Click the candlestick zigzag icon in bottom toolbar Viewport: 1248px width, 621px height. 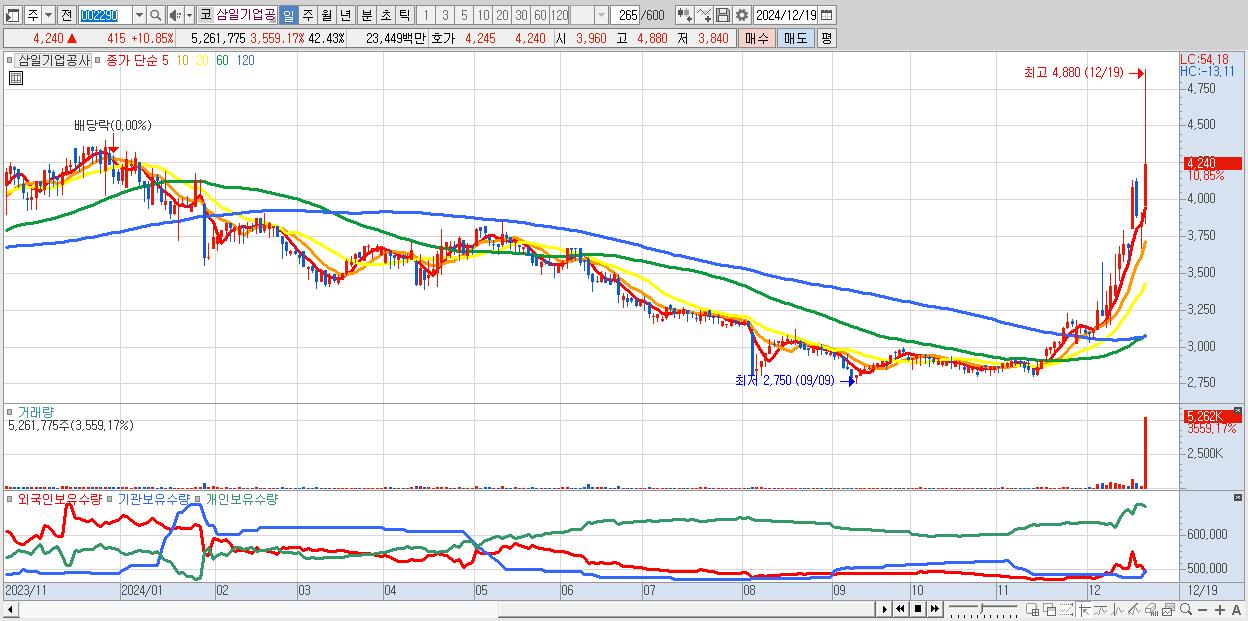coord(1118,609)
